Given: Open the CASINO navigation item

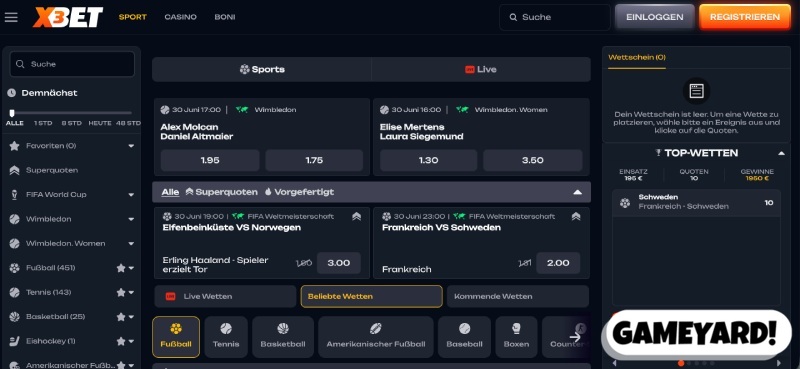Looking at the screenshot, I should click(x=180, y=17).
